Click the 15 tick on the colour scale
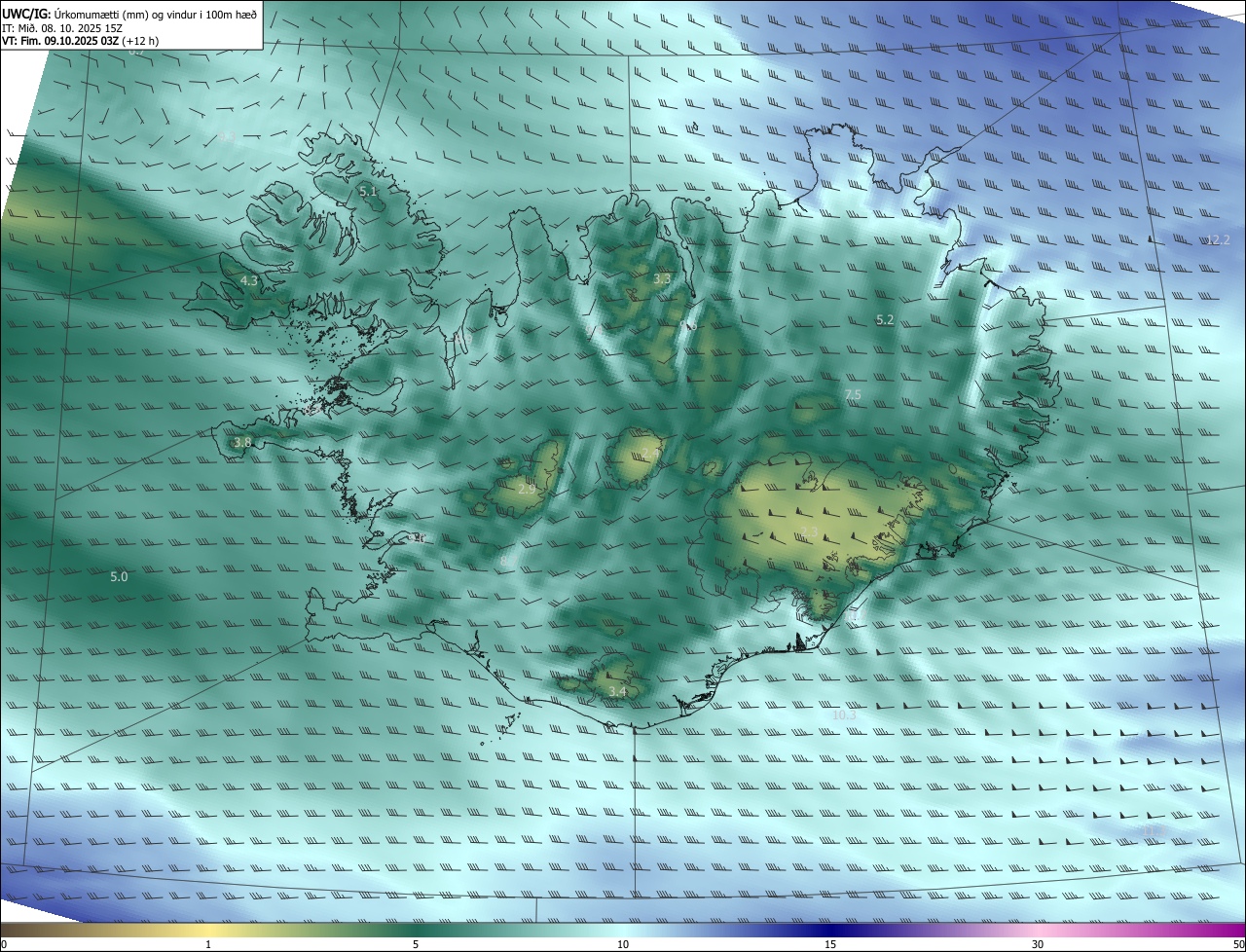Viewport: 1246px width, 952px height. pos(830,944)
